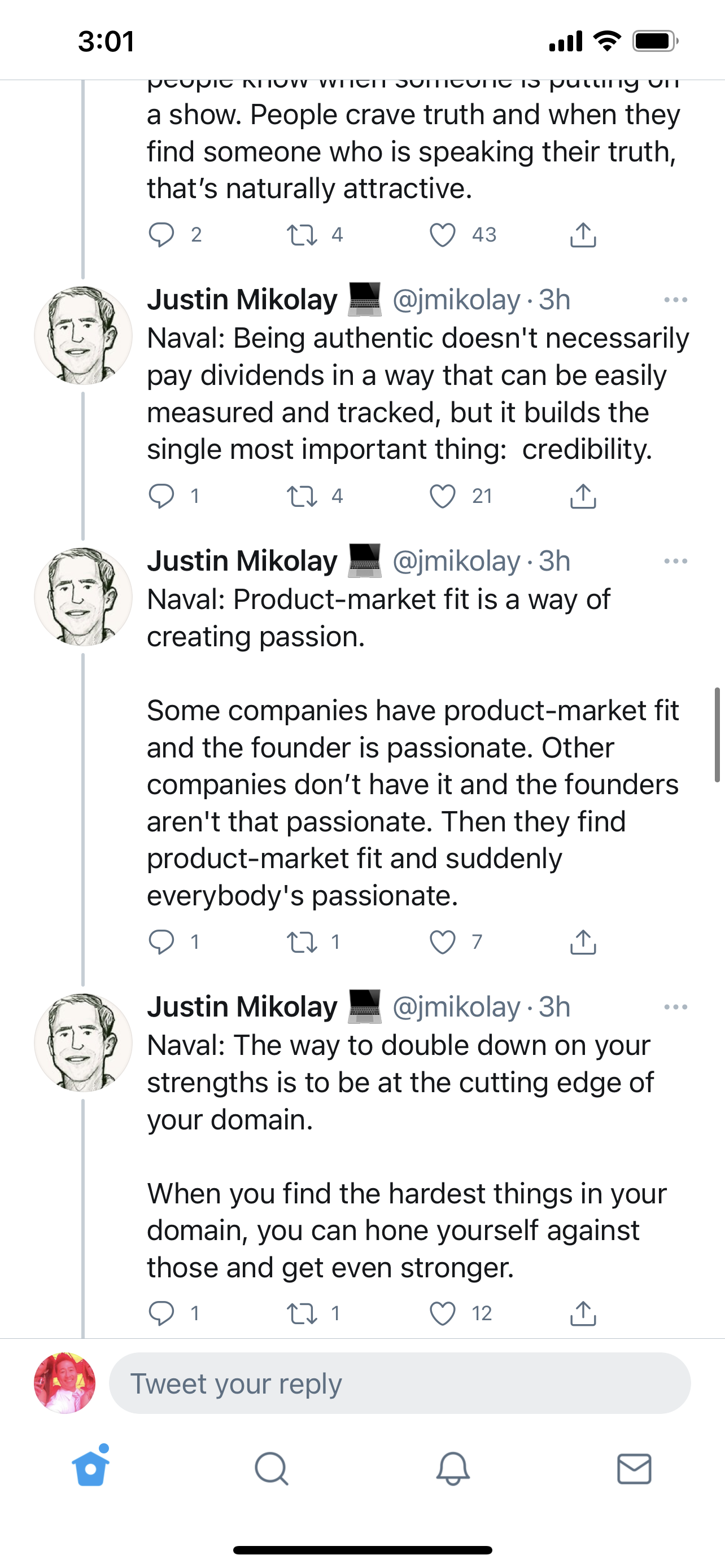Share the tweet with 43 likes

(583, 235)
